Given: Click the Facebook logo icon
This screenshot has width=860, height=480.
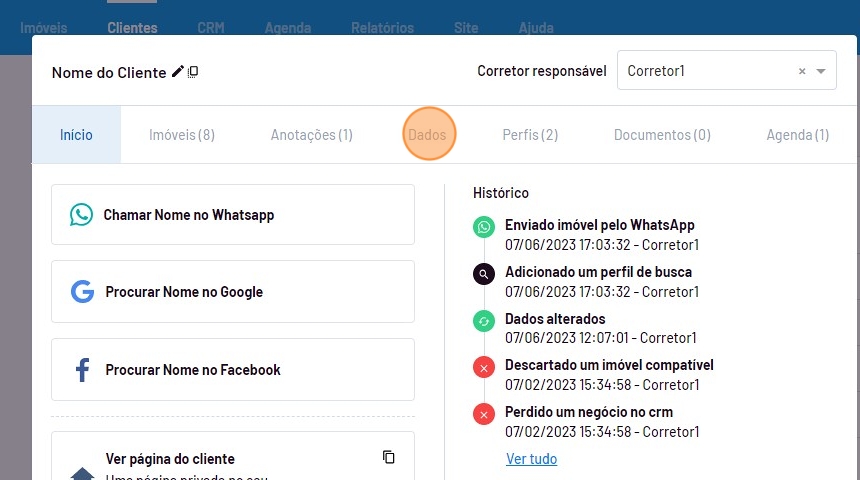Looking at the screenshot, I should [x=82, y=370].
